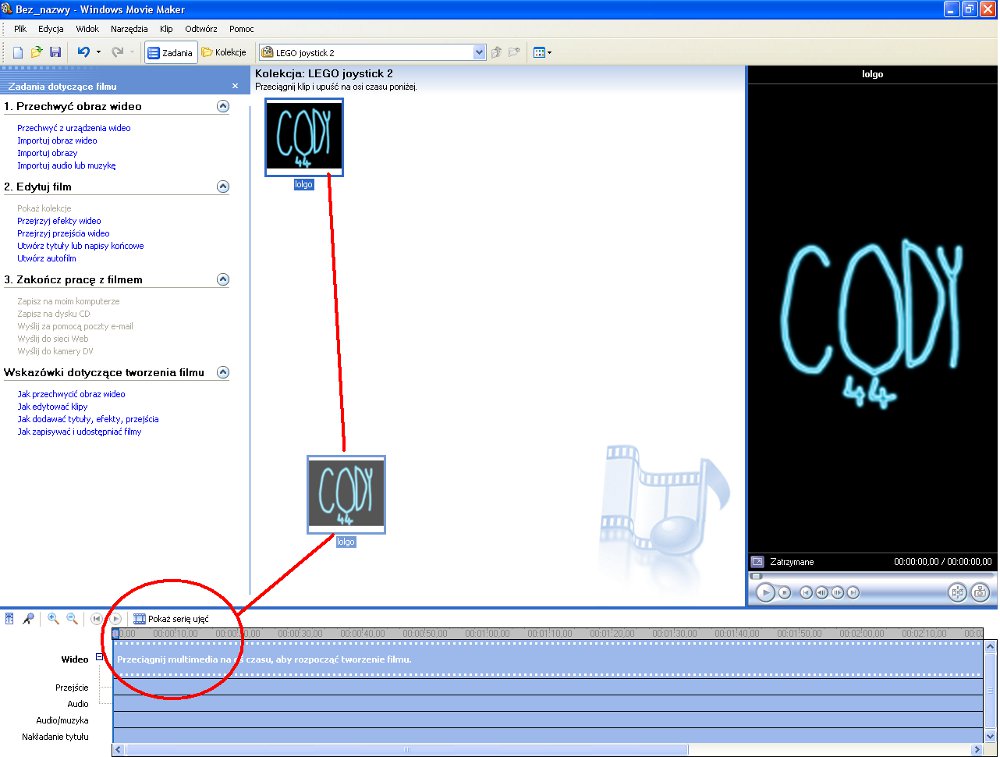
Task: Select the lolgo clip thumbnail under the collection title
Action: point(304,137)
